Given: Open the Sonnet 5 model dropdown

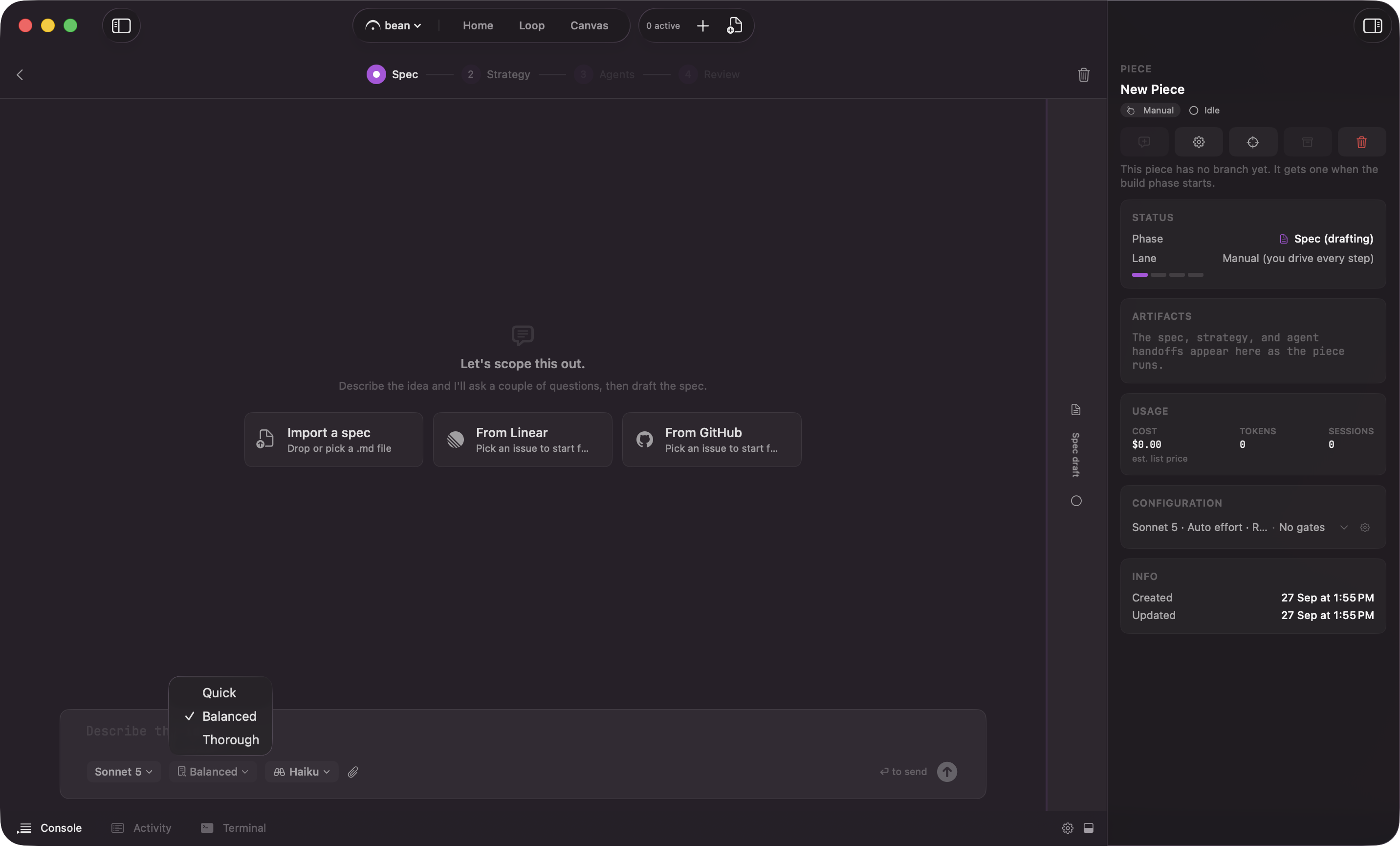Looking at the screenshot, I should (123, 772).
